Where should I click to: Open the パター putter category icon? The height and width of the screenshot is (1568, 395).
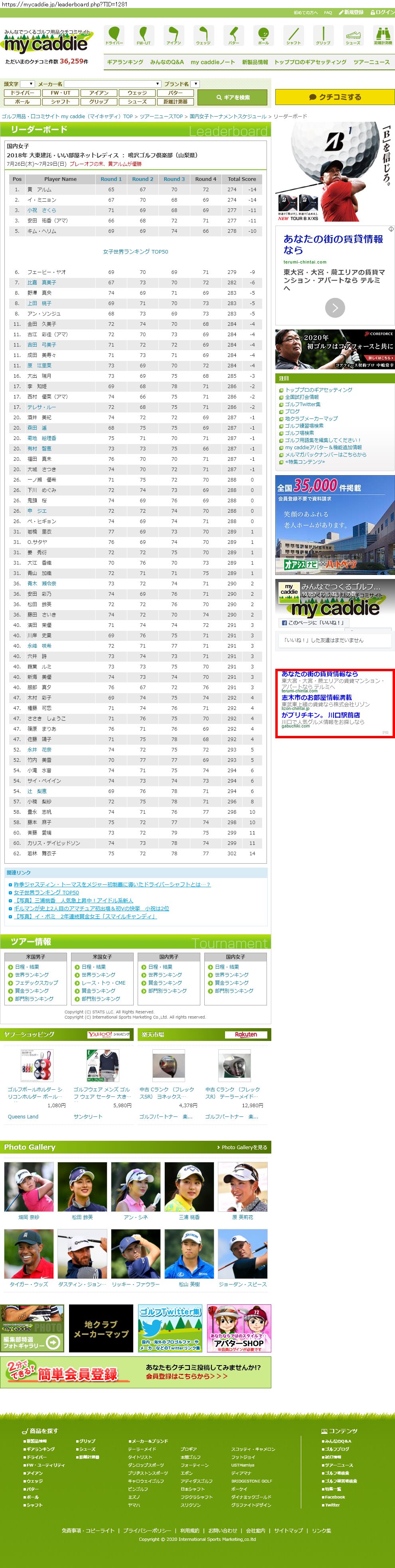[233, 35]
